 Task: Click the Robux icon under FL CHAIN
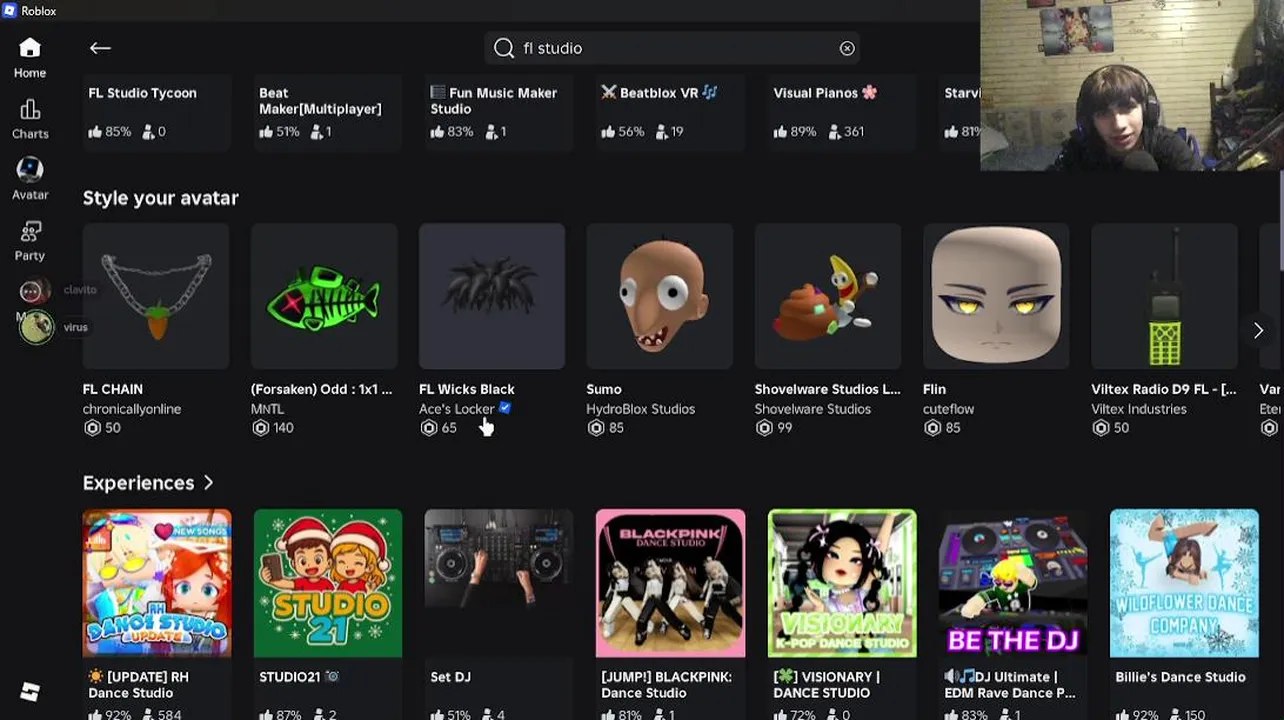(92, 427)
